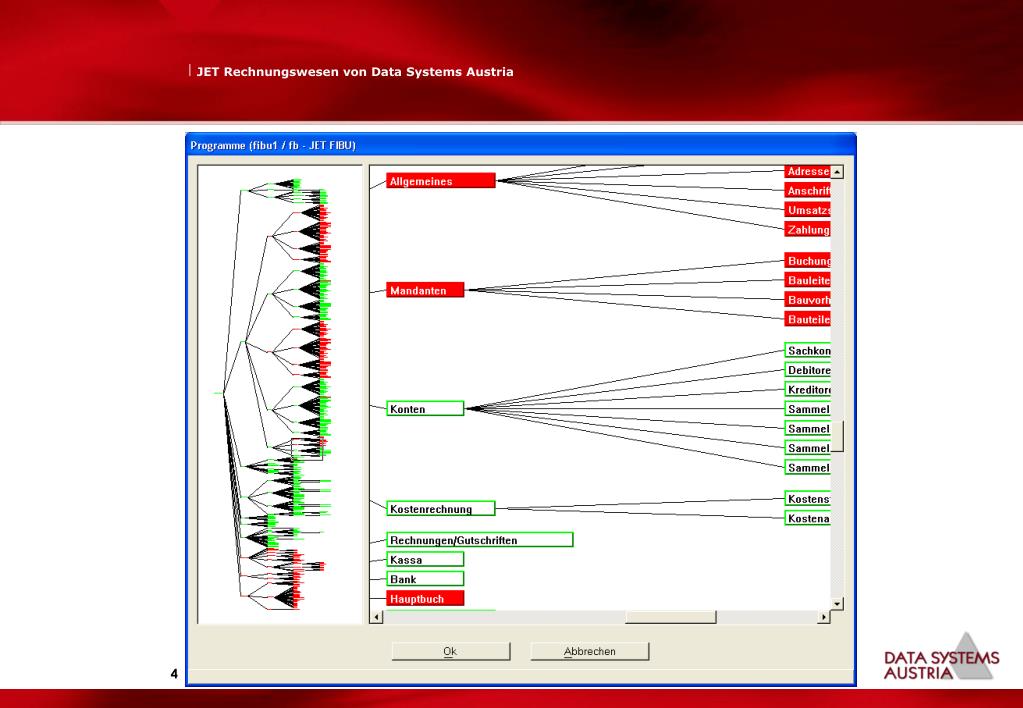Select the red Anschrif node

[x=807, y=191]
